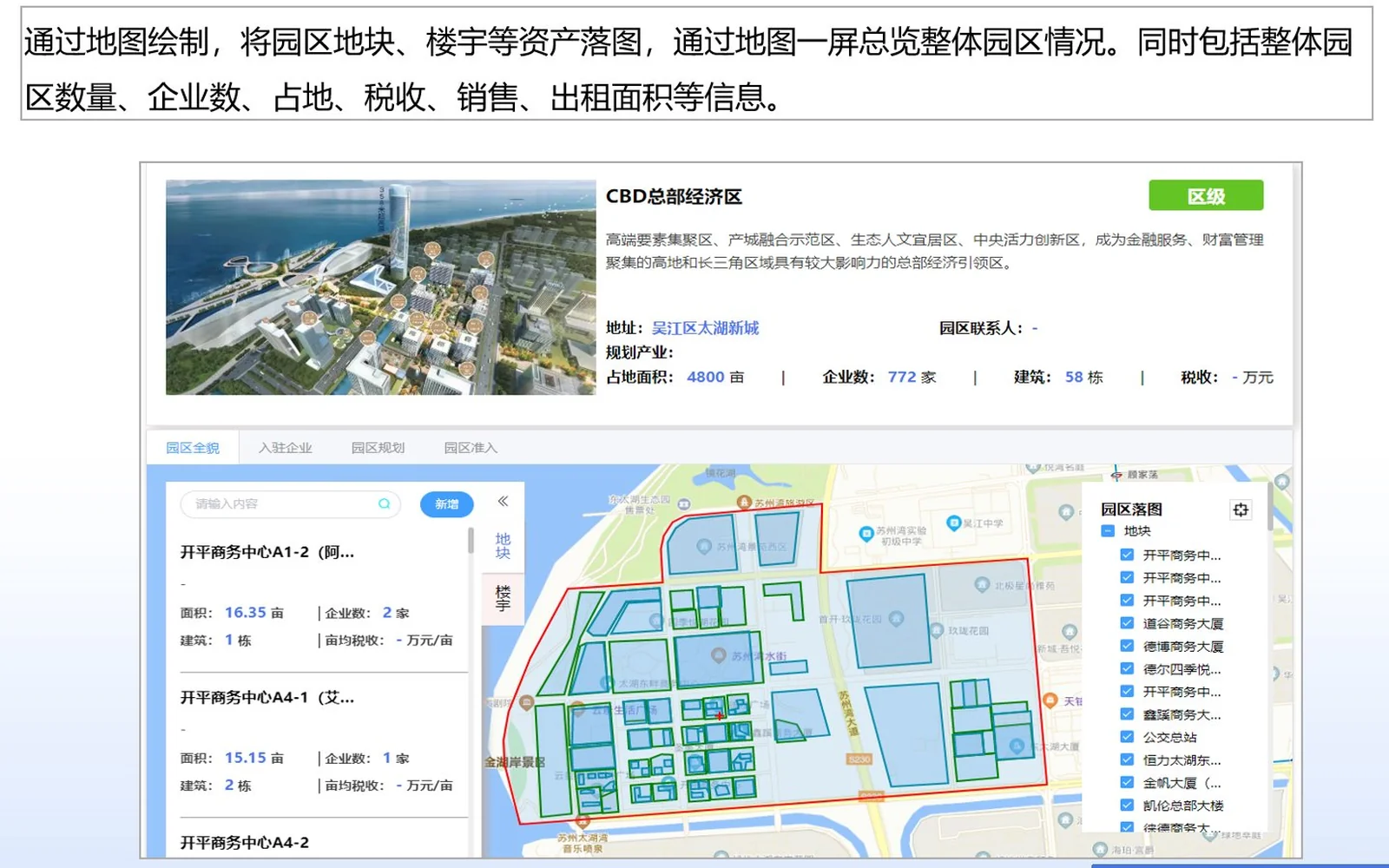Click the 北极星 residence map pin
This screenshot has width=1389, height=868.
point(982,585)
